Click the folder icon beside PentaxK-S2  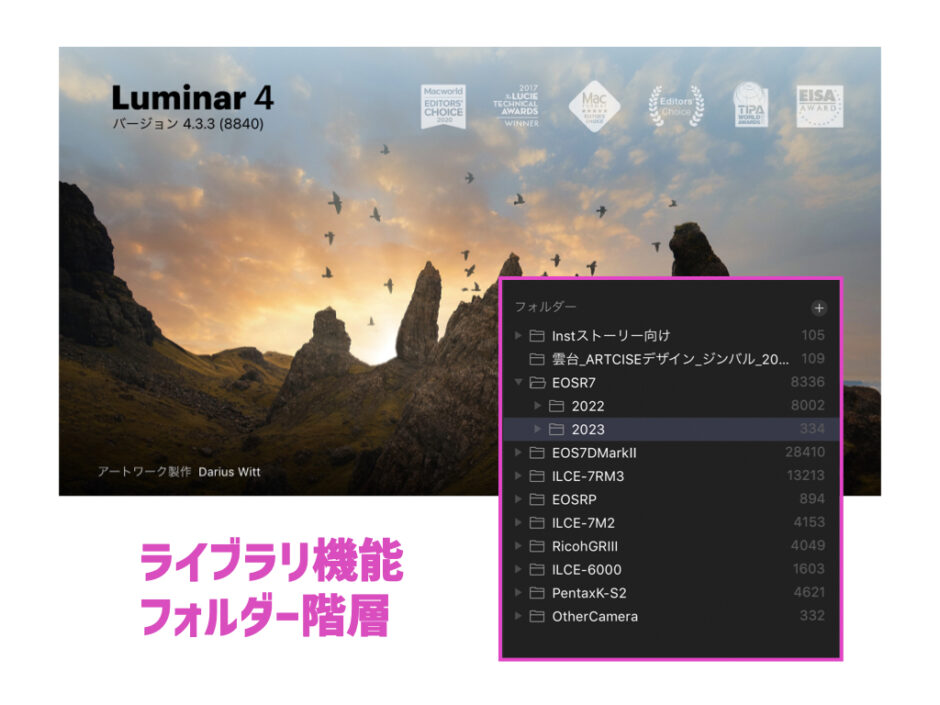tap(537, 593)
